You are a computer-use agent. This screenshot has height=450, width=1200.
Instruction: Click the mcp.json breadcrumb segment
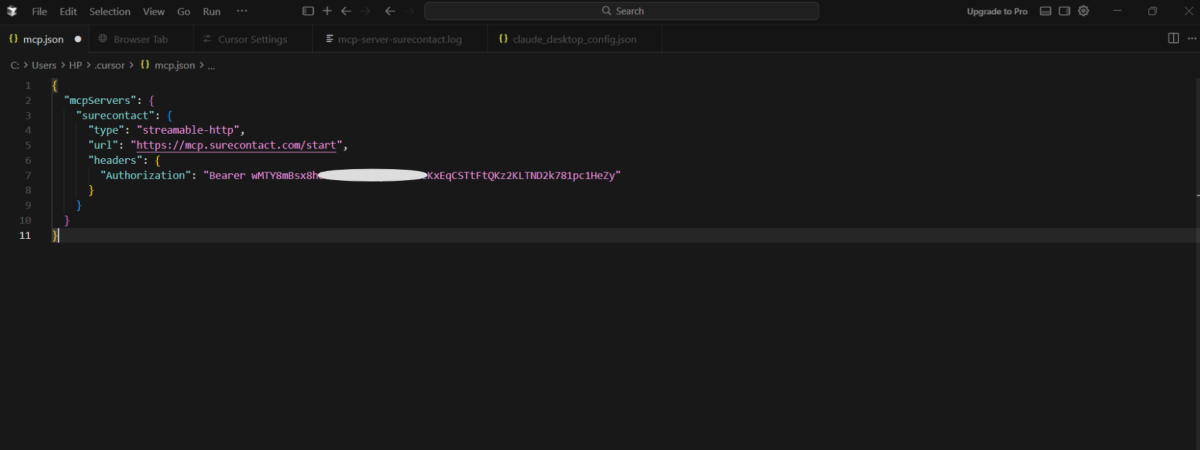point(174,65)
